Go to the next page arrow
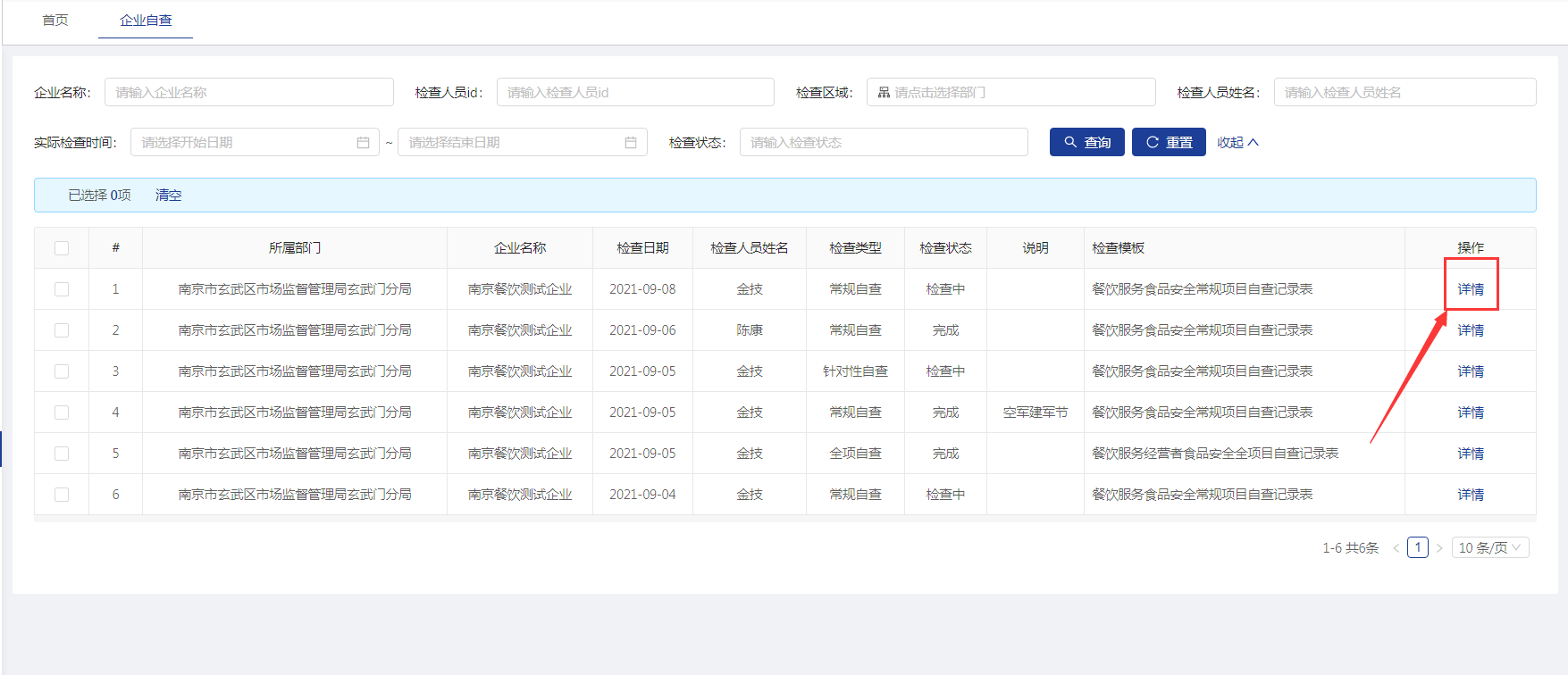 (x=1439, y=548)
